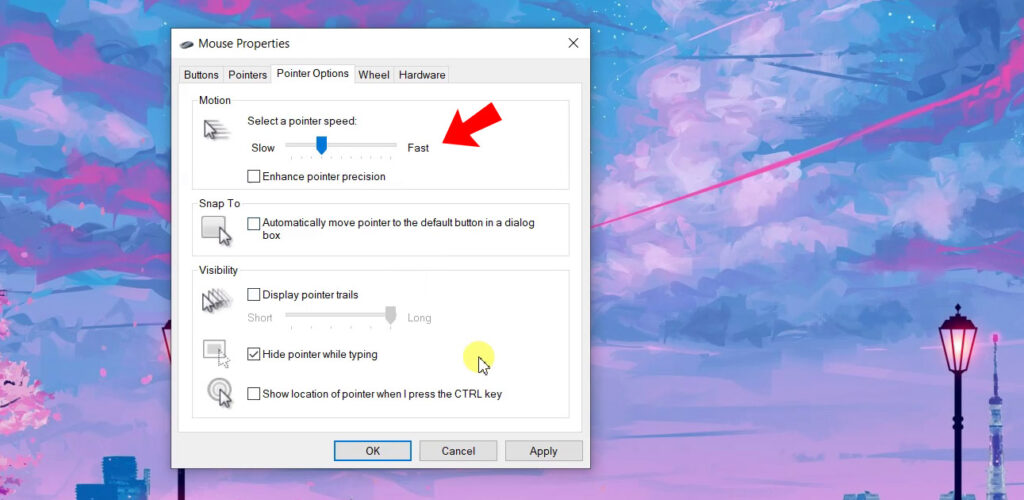Click the pointer speed slider thumb

pos(321,145)
